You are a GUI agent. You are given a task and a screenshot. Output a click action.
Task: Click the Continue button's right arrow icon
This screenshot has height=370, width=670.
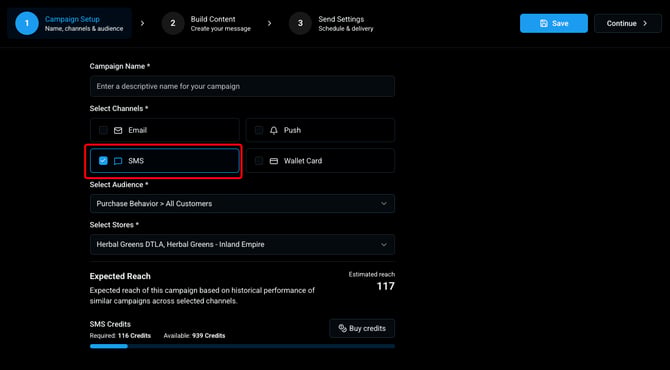[x=645, y=23]
